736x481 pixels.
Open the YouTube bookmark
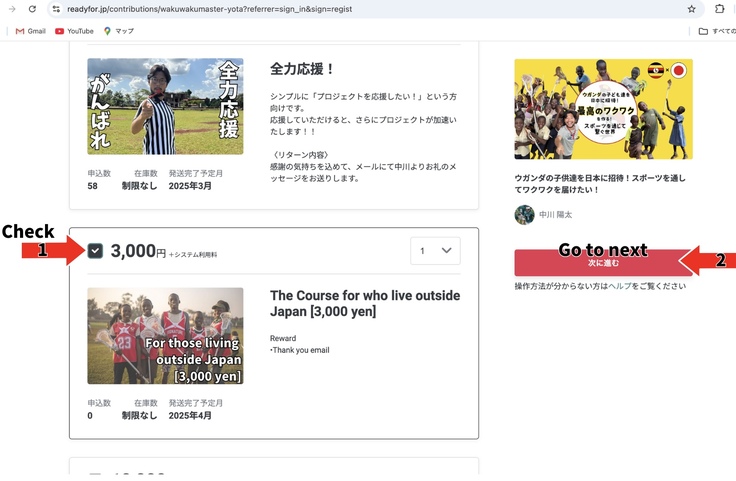pos(74,31)
